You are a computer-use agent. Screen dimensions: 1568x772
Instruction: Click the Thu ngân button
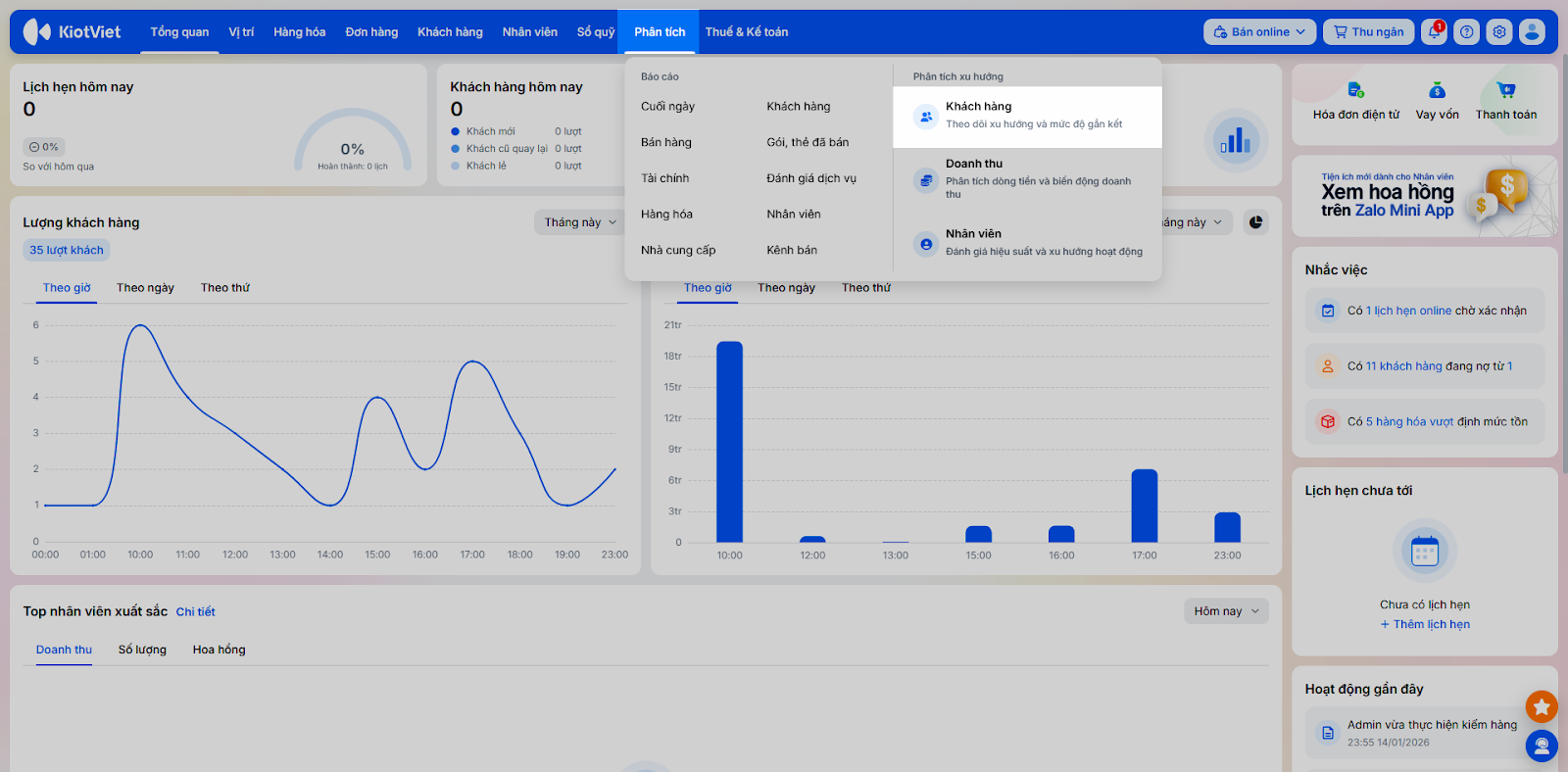coord(1368,32)
